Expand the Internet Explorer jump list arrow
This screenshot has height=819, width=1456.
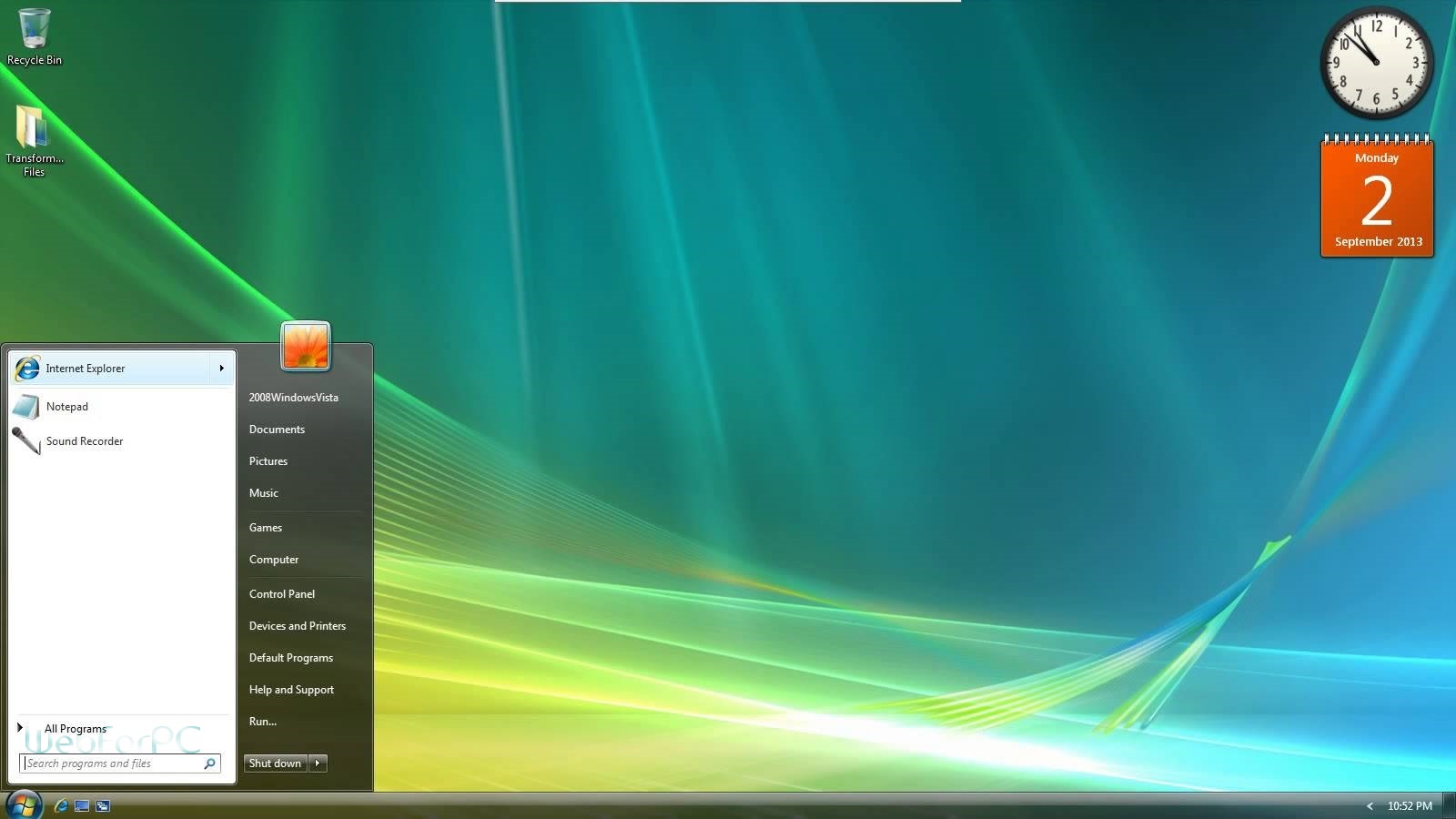point(221,369)
